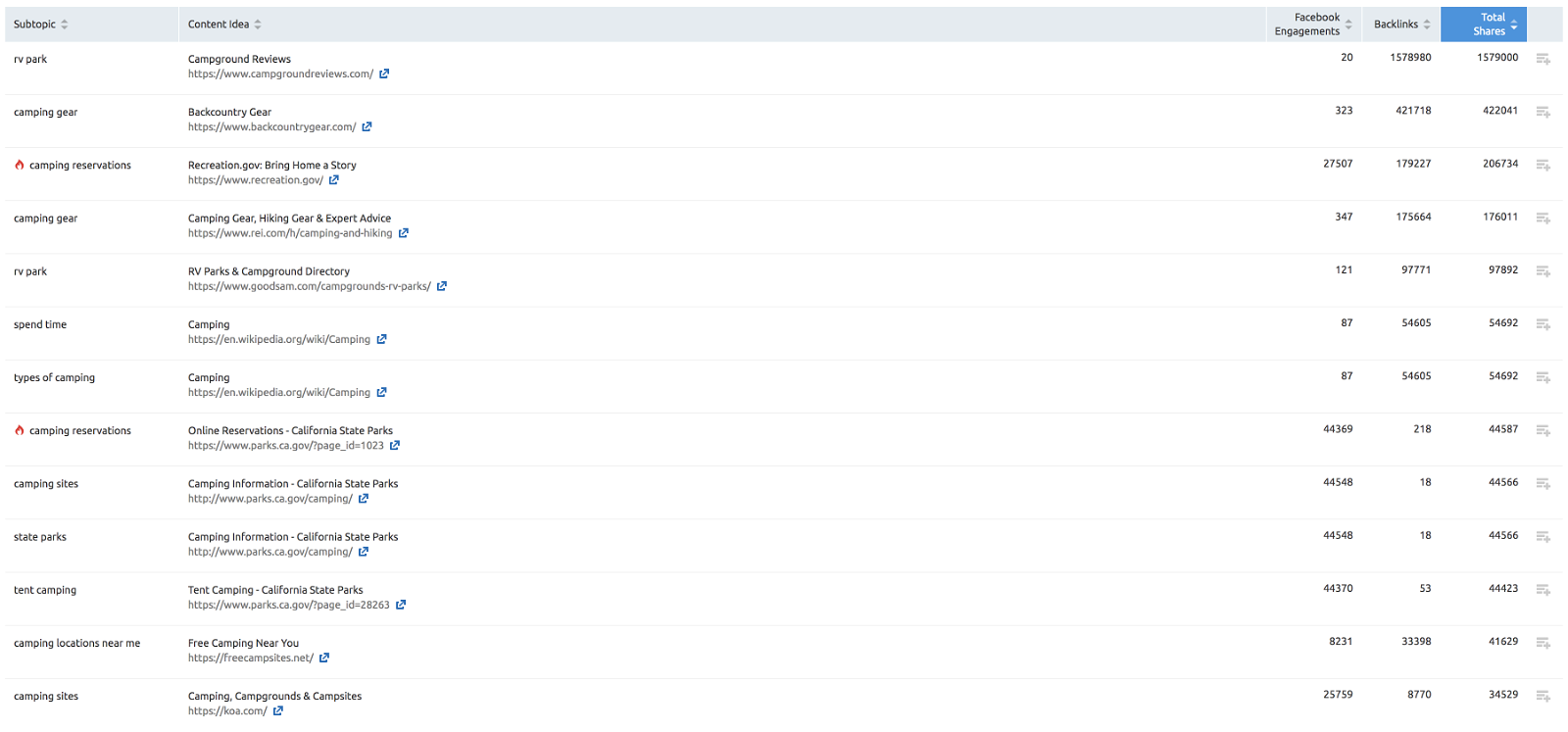Add REI Camping Gear idea to list

[x=1543, y=218]
